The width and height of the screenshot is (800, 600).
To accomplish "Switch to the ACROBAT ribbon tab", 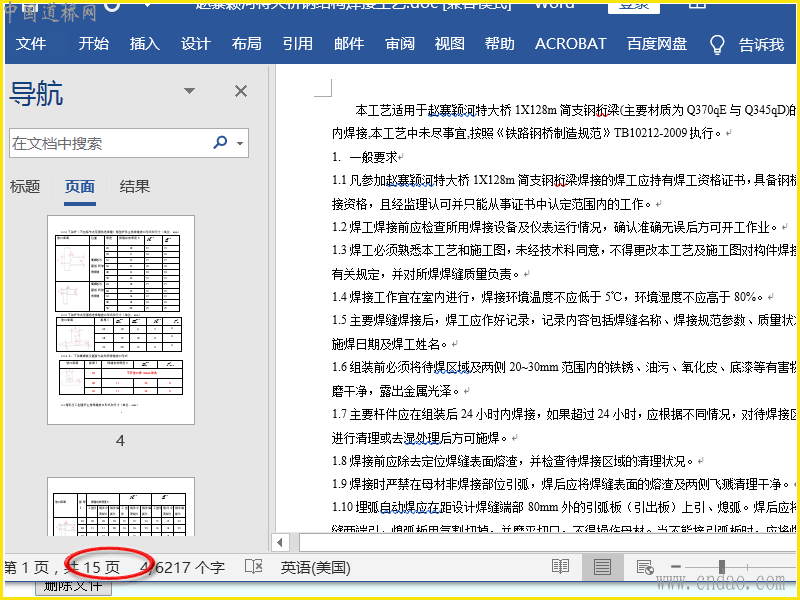I will 570,44.
